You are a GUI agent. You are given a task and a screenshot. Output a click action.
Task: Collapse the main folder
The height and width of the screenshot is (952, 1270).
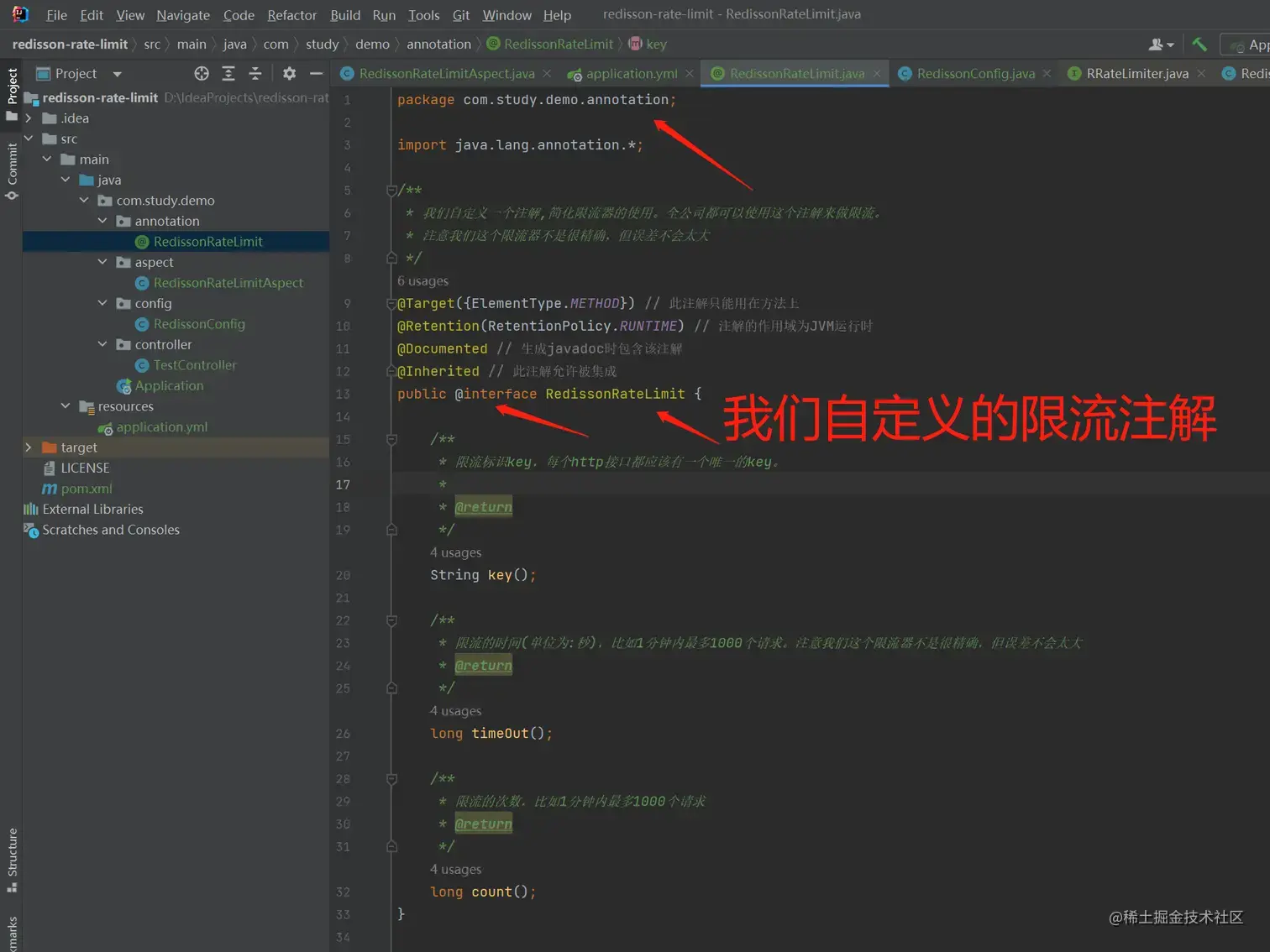(47, 160)
